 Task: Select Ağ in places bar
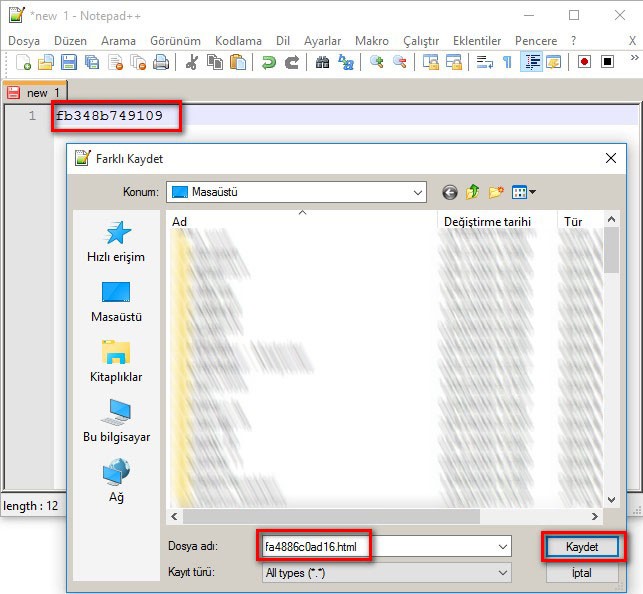(x=116, y=481)
